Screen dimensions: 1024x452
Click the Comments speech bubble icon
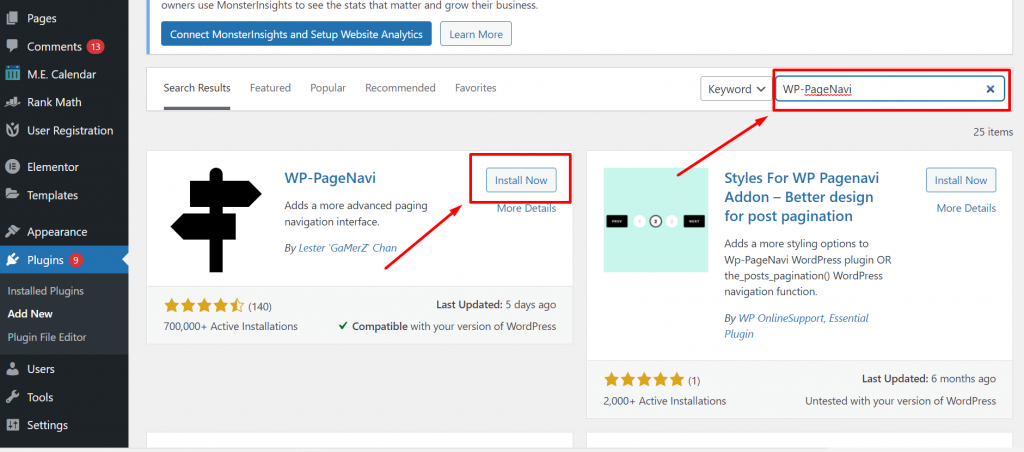[12, 46]
